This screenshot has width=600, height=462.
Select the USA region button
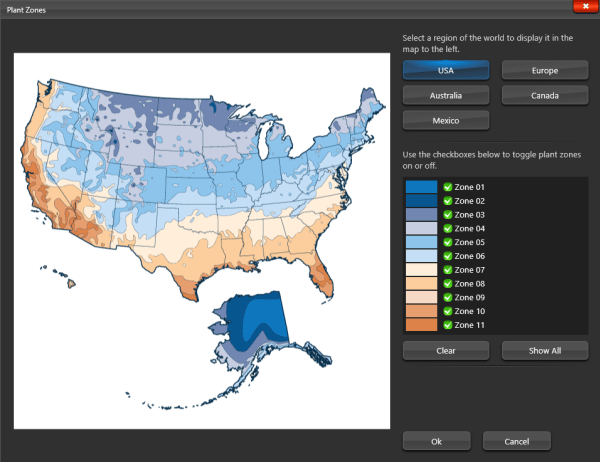[x=446, y=71]
